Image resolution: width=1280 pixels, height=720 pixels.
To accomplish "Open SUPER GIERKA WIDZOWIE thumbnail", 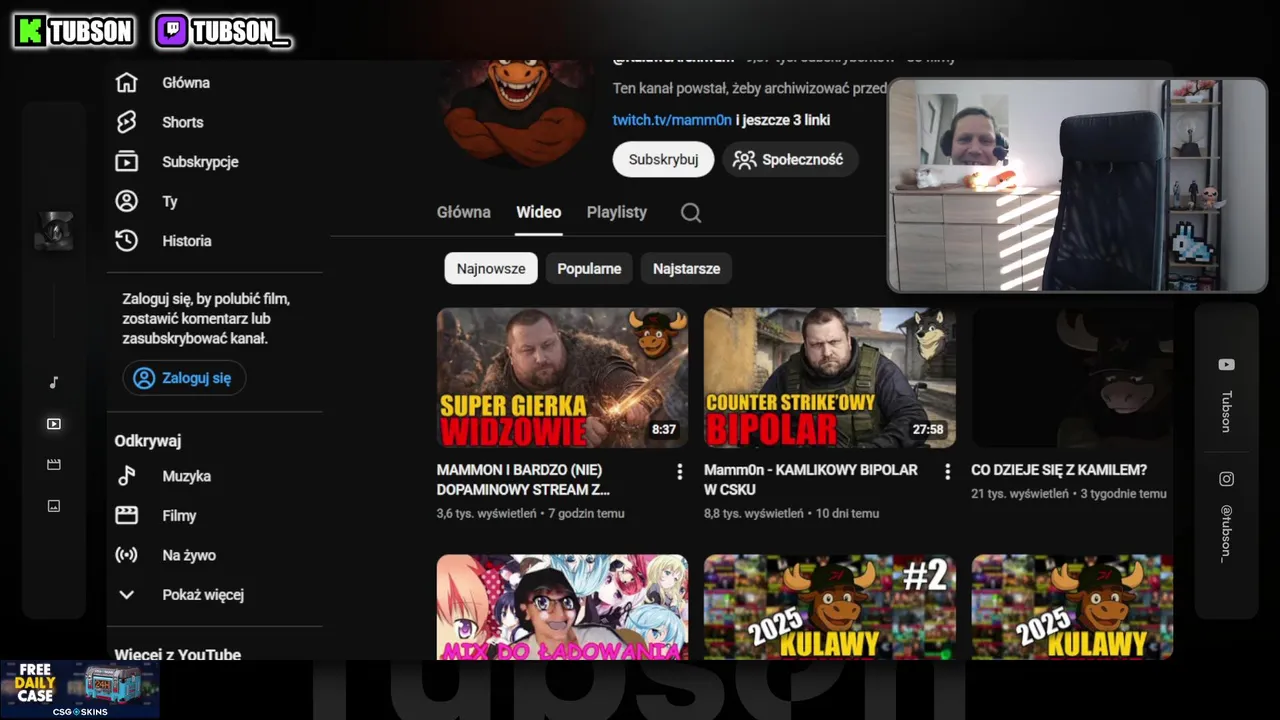I will (x=562, y=377).
